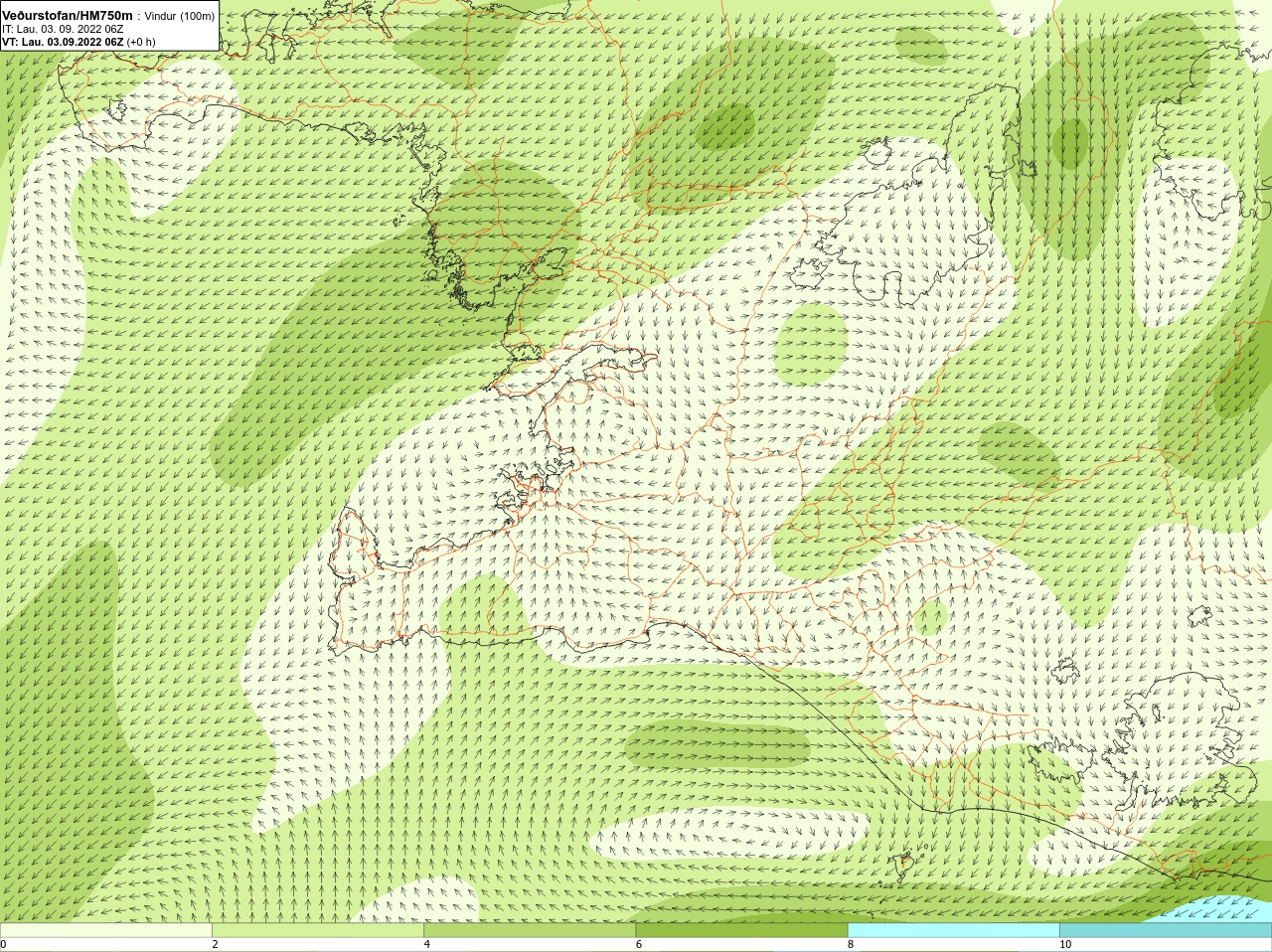Click the 'Vindur (100m)' label

[x=180, y=16]
